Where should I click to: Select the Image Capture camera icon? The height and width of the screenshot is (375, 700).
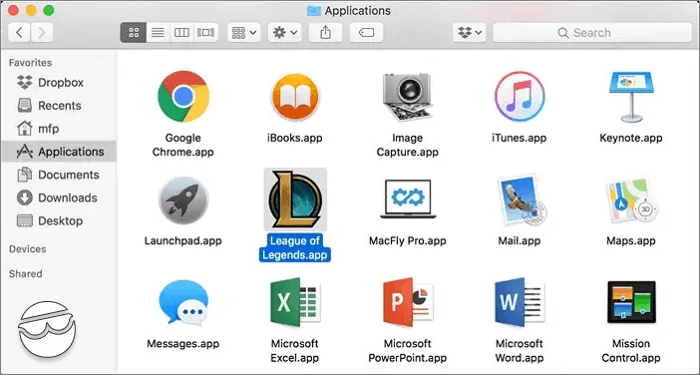[407, 97]
